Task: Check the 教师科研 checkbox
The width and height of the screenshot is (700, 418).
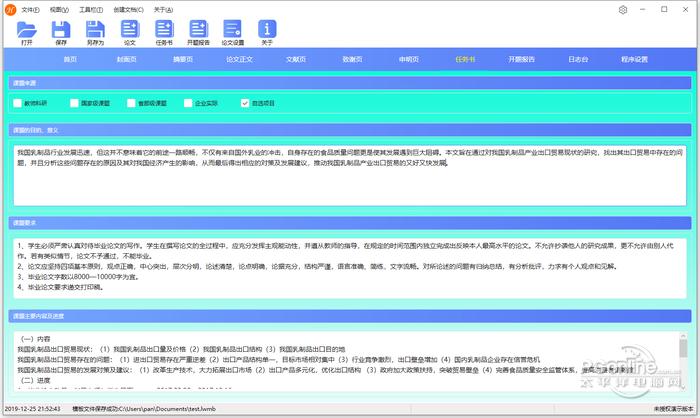Action: (x=17, y=103)
